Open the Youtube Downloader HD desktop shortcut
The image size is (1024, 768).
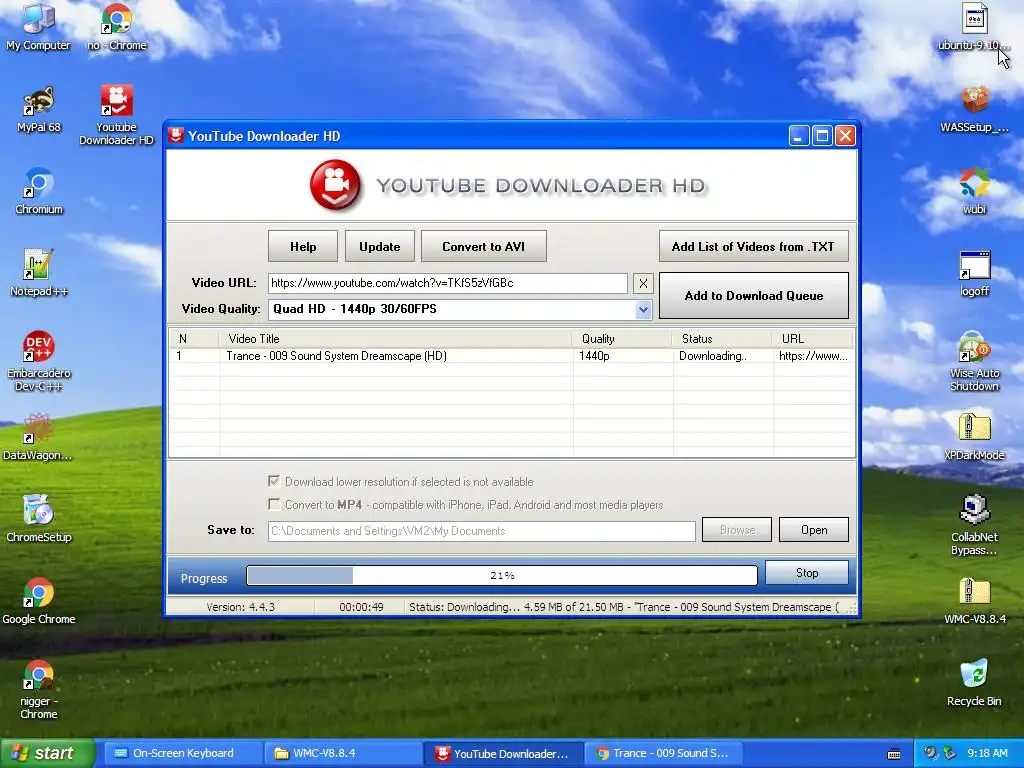click(x=116, y=115)
